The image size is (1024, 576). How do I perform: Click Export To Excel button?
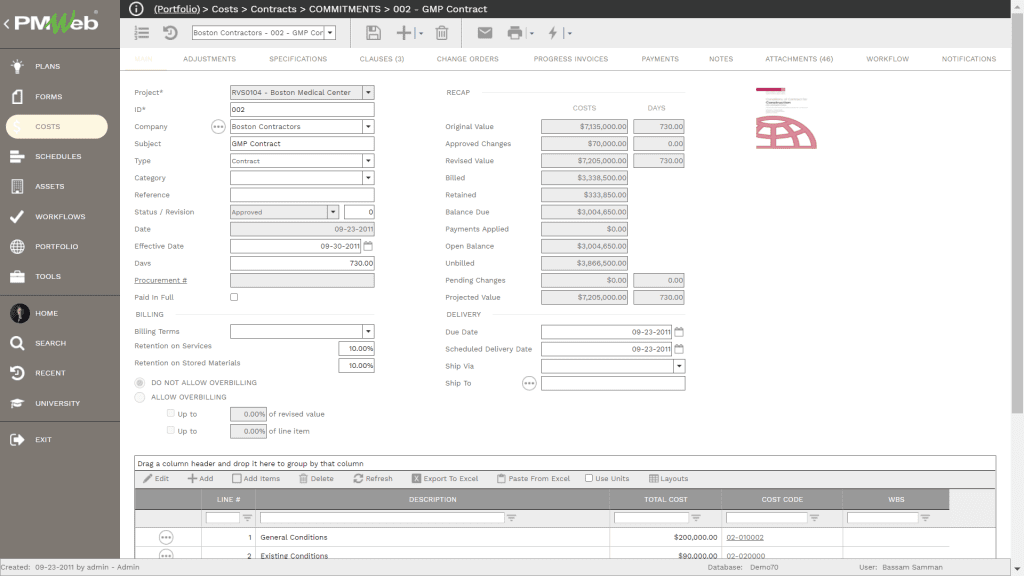click(x=445, y=479)
